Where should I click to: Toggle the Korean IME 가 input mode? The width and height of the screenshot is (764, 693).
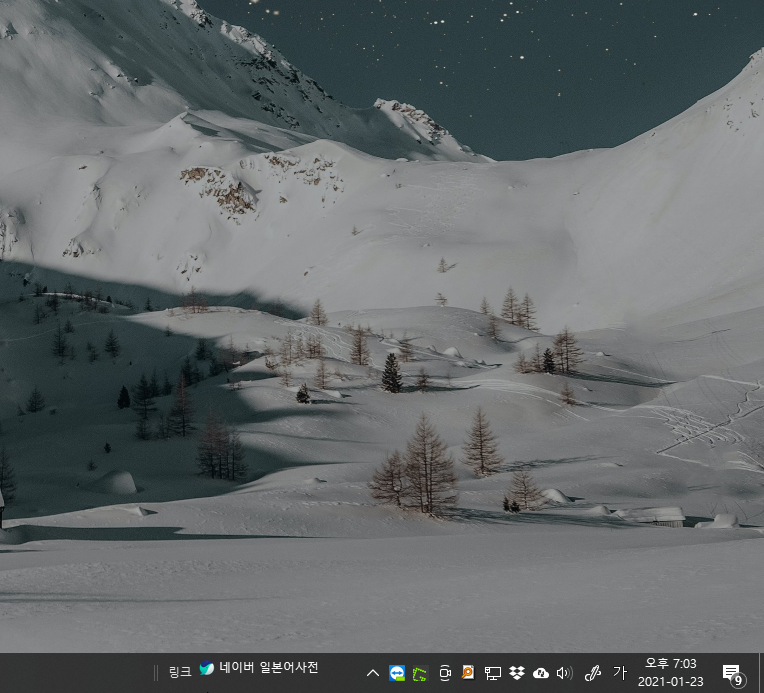(x=619, y=673)
